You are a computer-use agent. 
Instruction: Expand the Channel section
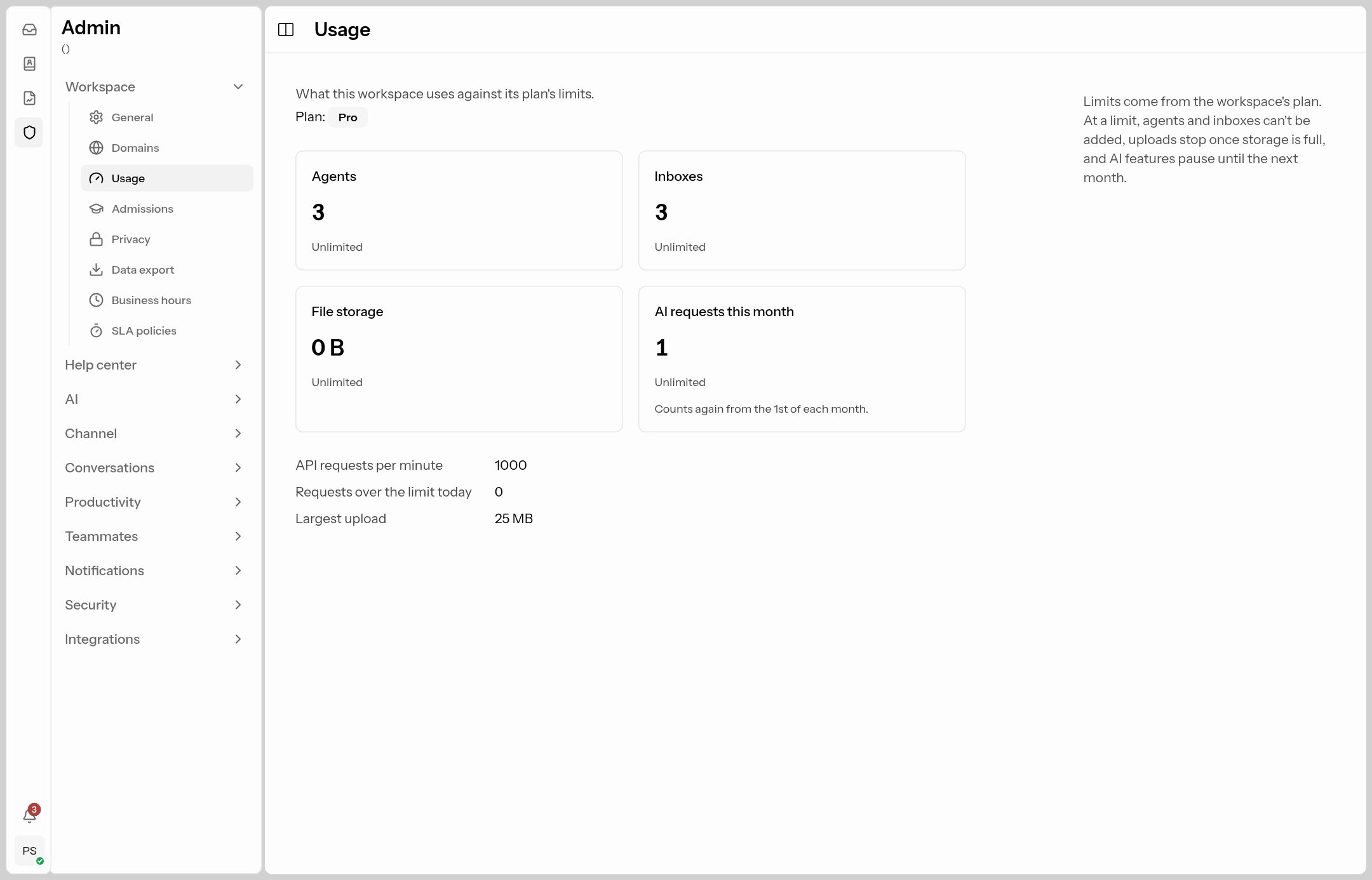click(154, 434)
